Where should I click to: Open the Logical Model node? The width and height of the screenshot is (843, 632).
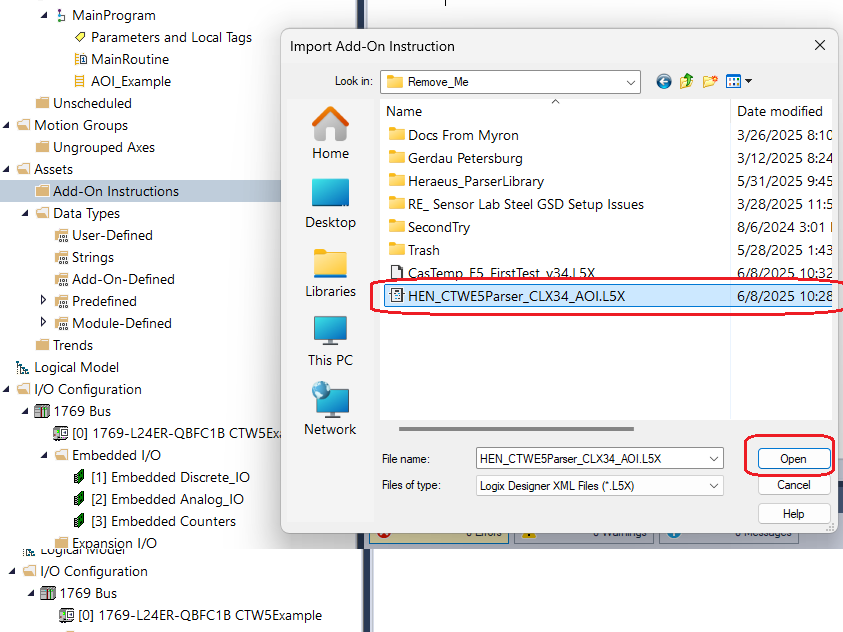click(67, 368)
